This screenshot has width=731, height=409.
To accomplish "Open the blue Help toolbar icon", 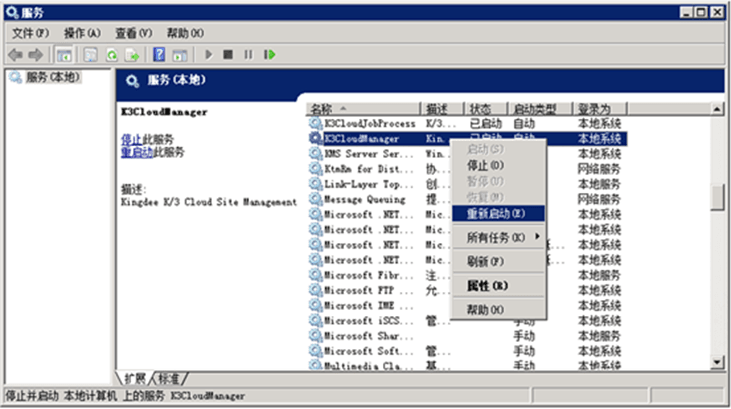I will tap(159, 55).
